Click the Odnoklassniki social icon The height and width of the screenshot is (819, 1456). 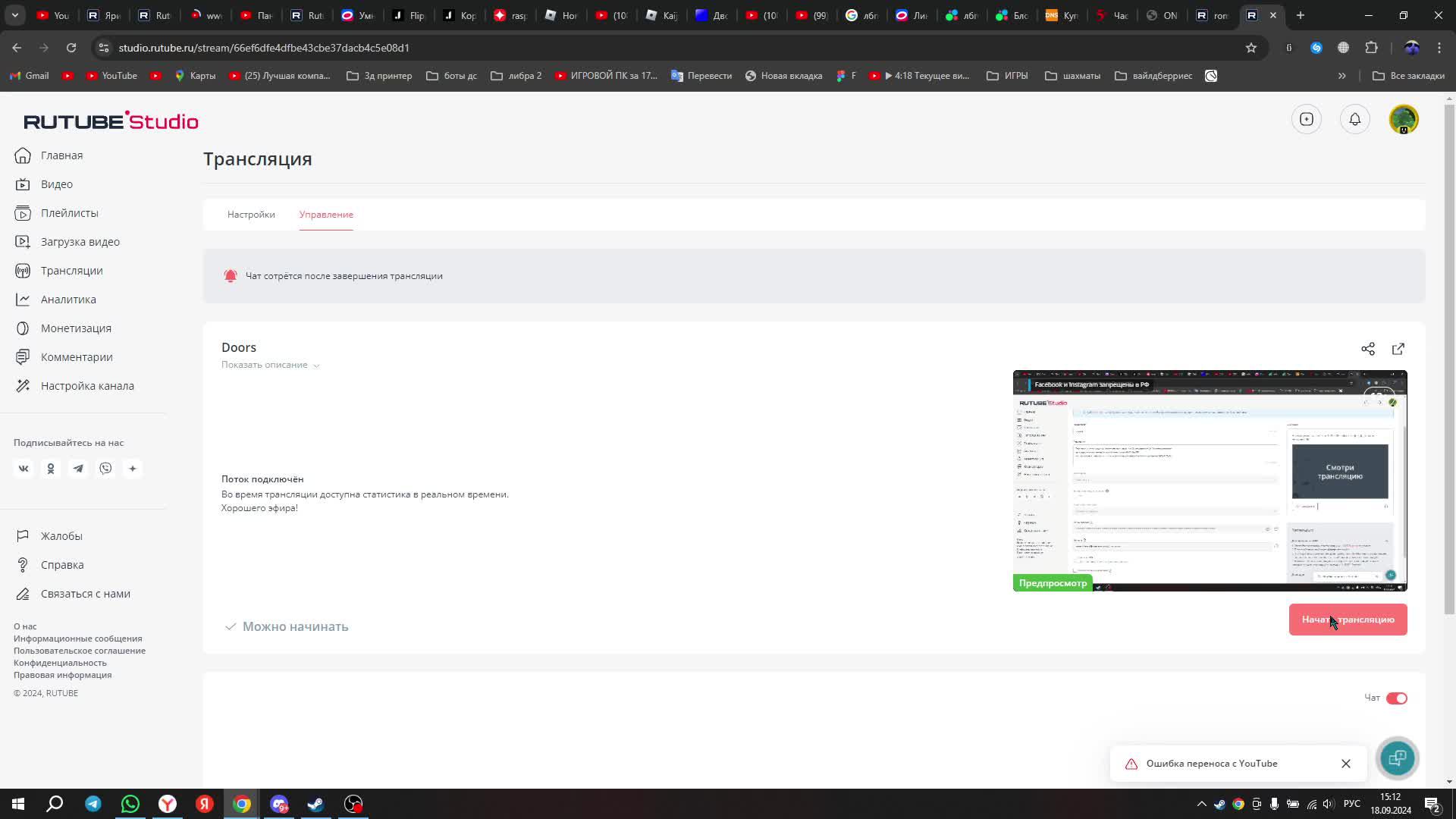(x=51, y=469)
